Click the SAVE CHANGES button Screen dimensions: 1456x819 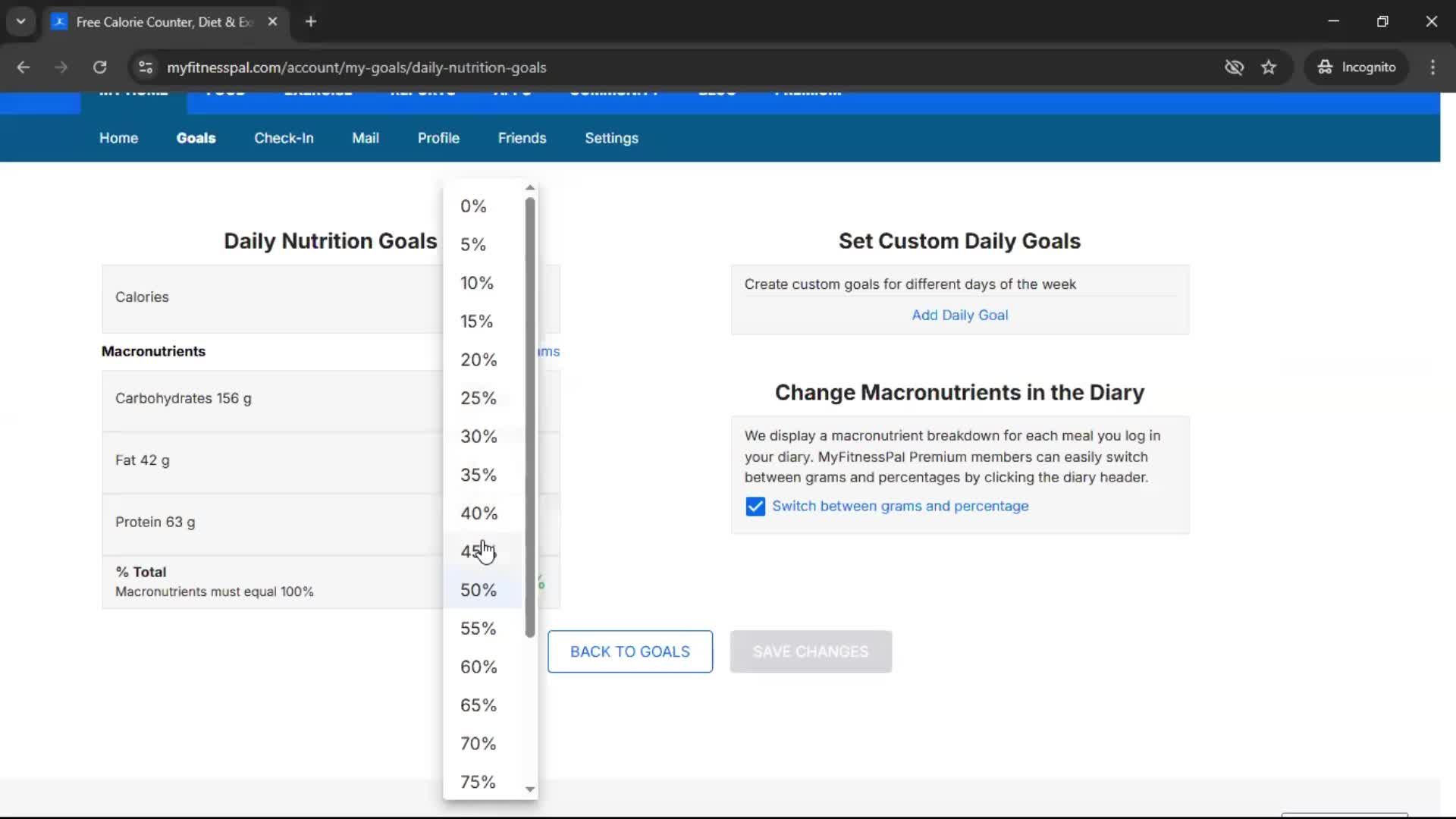click(811, 652)
